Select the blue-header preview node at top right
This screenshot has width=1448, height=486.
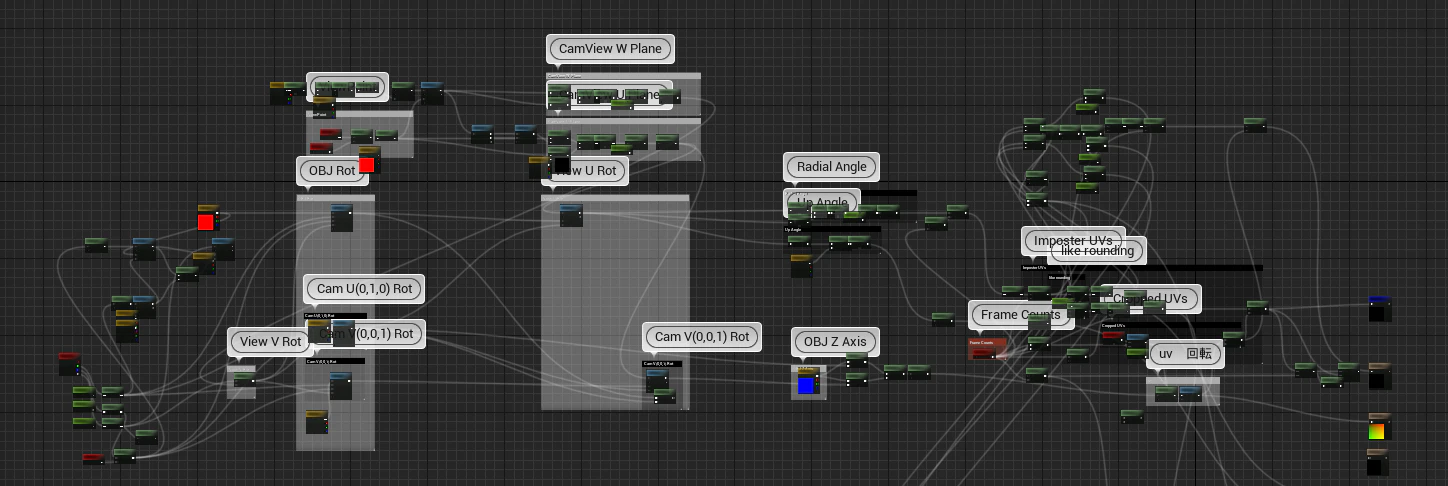[1379, 308]
